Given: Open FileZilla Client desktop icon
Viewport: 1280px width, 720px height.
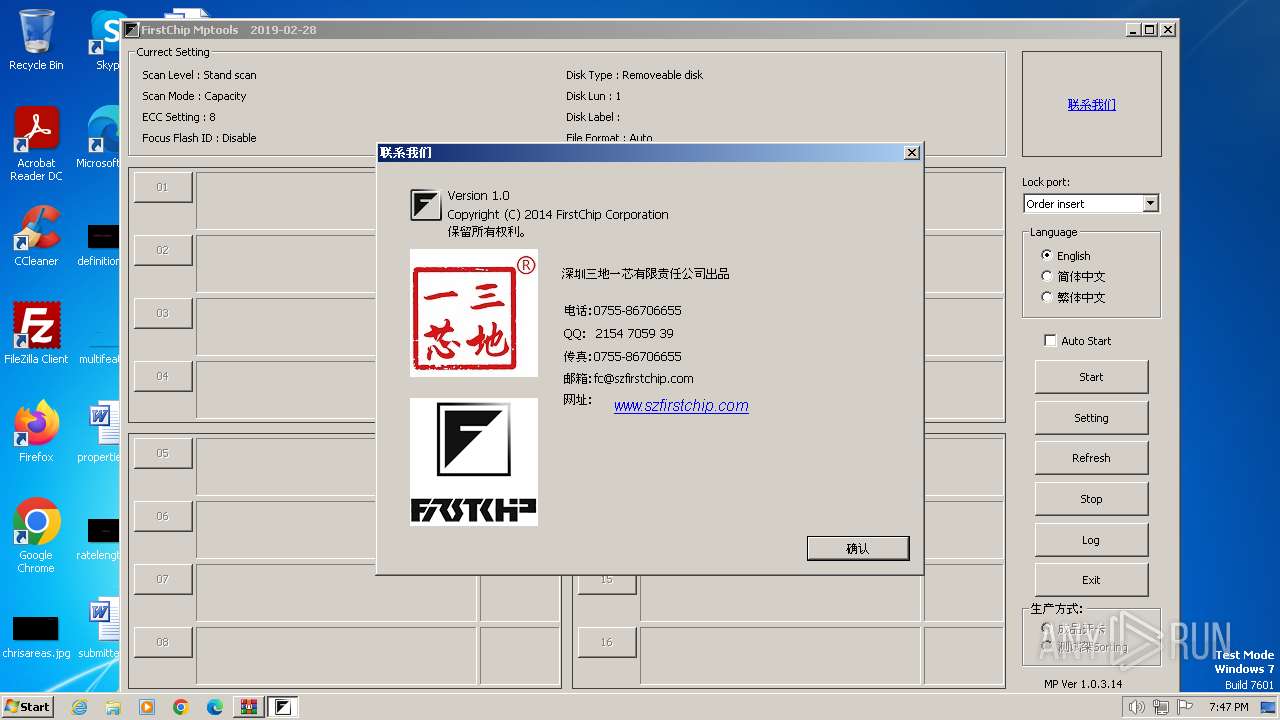Looking at the screenshot, I should point(36,333).
